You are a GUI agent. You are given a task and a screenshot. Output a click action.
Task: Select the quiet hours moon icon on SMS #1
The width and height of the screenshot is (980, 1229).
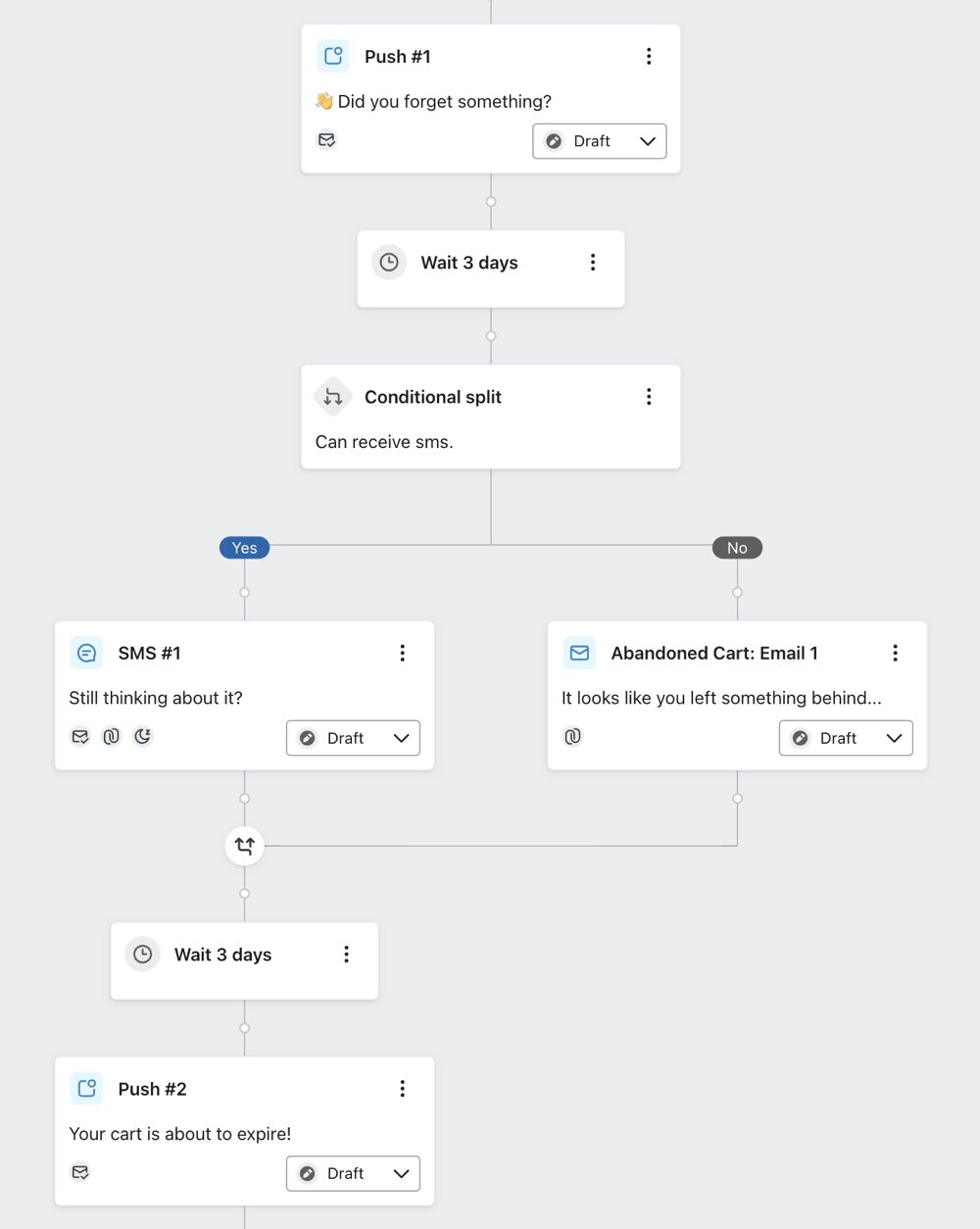click(143, 736)
